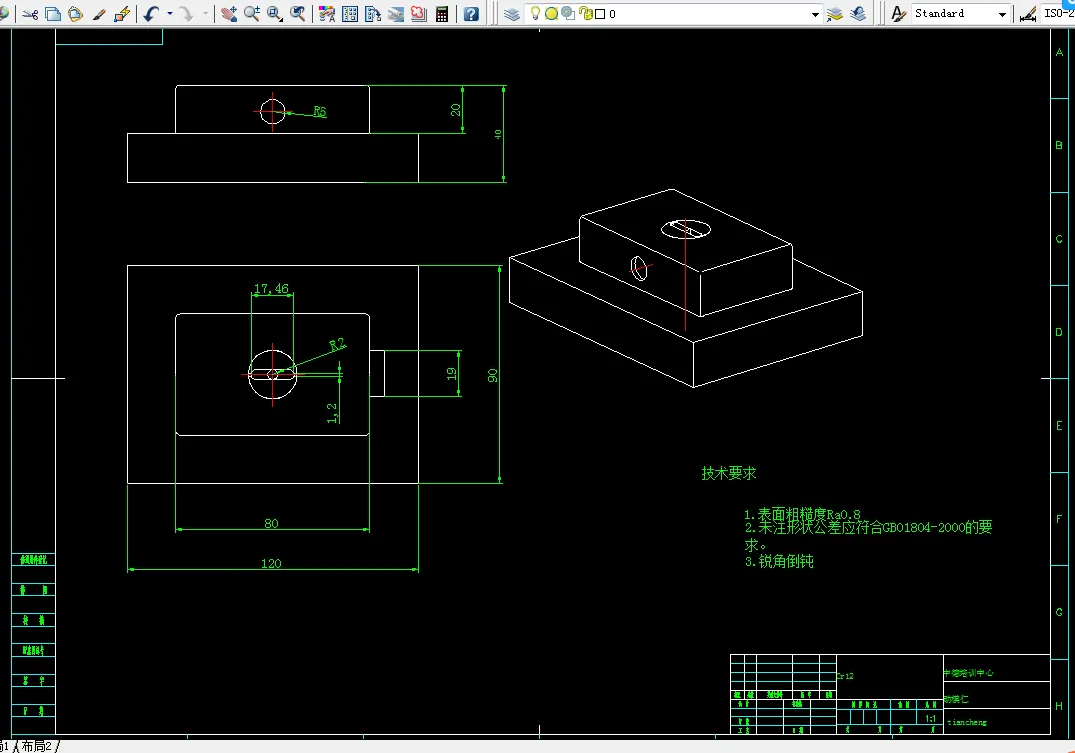Toggle layer 0 lock padlock icon

coord(585,13)
